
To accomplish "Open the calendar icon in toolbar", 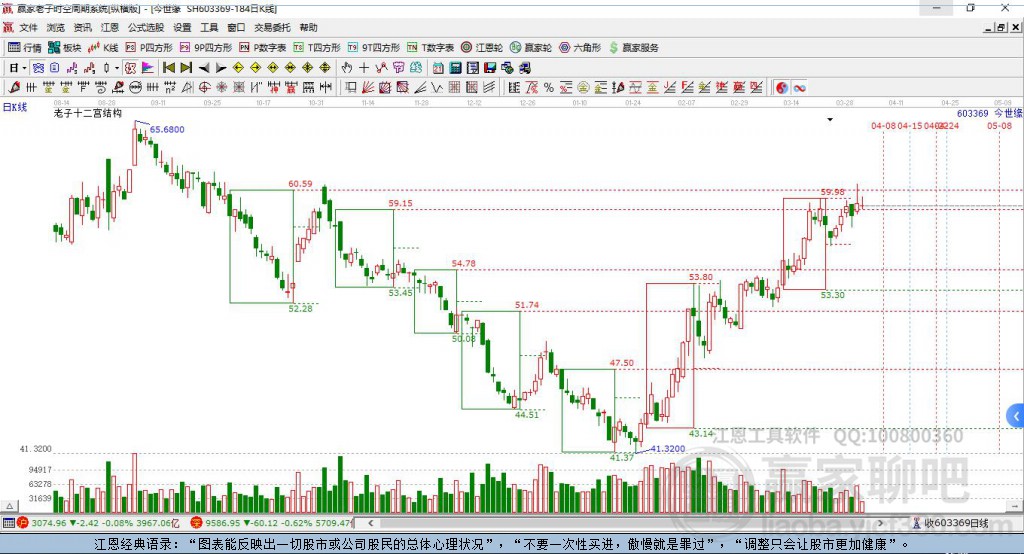I will 438,68.
